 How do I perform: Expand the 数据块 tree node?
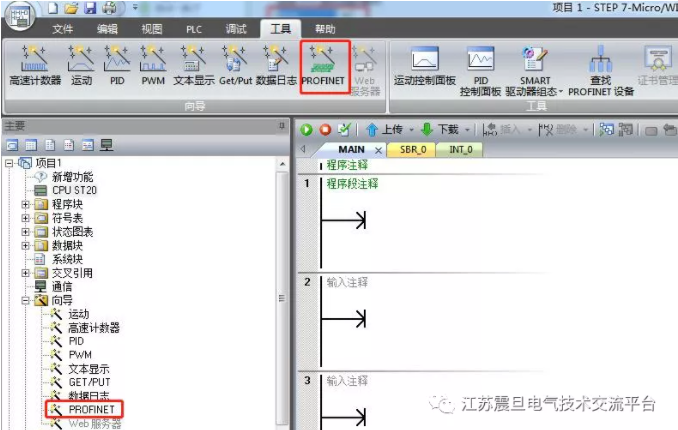click(x=26, y=246)
